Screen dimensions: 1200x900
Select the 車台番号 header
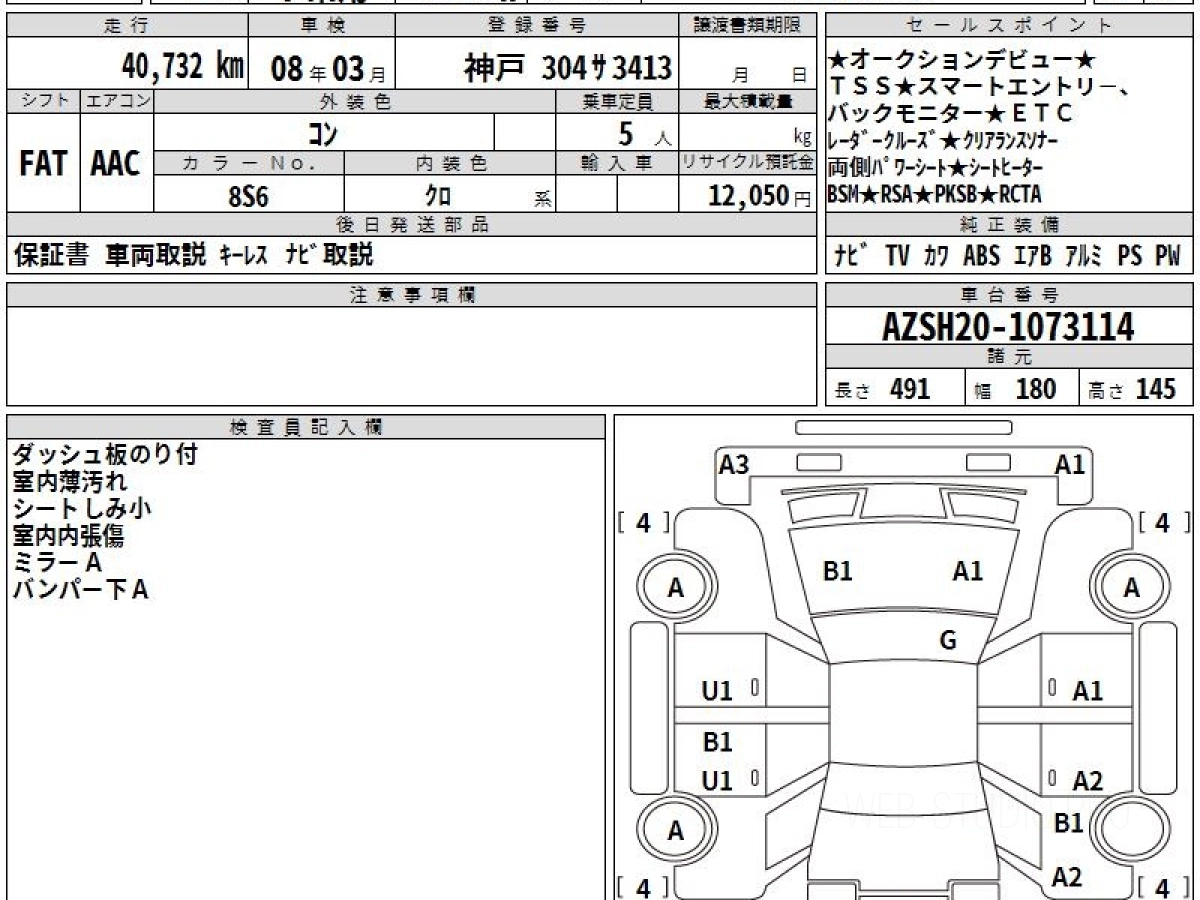click(x=1009, y=295)
